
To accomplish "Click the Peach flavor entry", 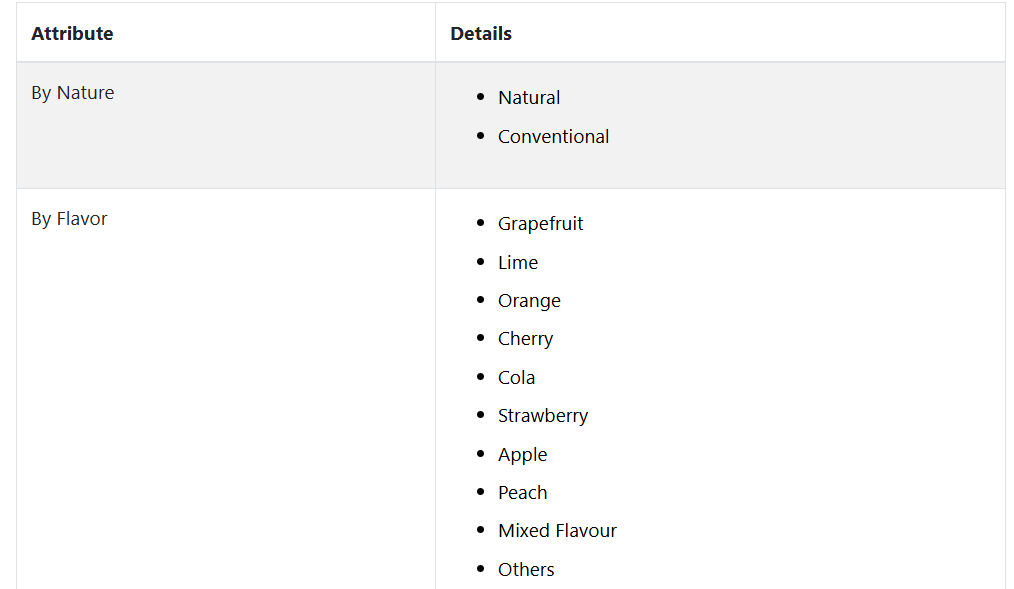I will click(523, 493).
